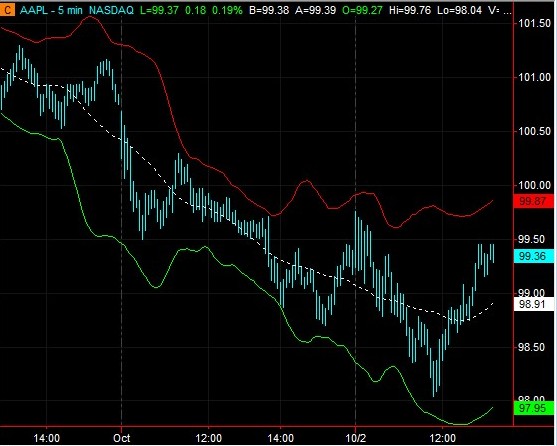Select the AAPL - 5 min symbol label
557x446 pixels.
[51, 10]
